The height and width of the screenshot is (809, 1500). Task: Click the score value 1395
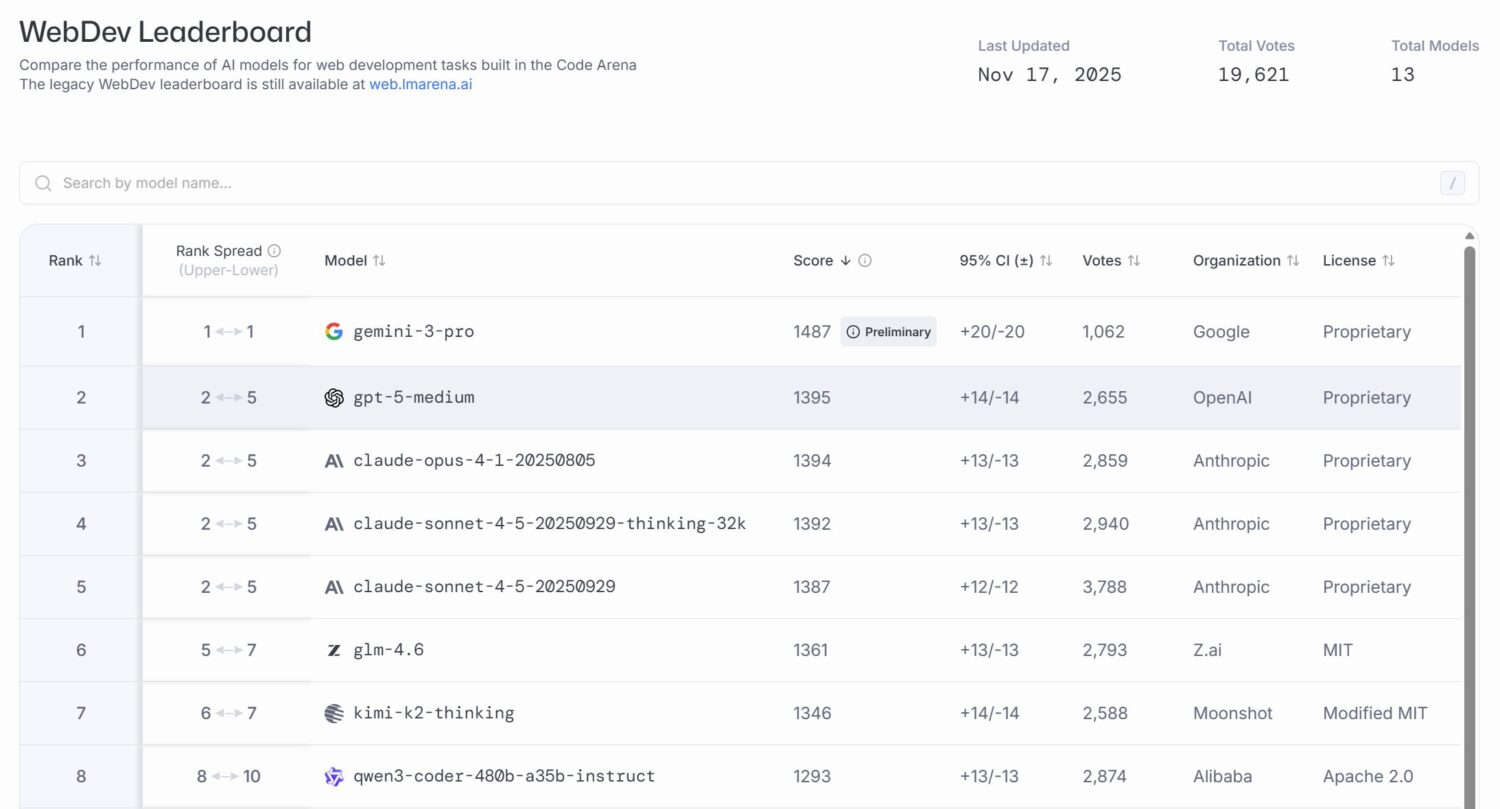[812, 398]
